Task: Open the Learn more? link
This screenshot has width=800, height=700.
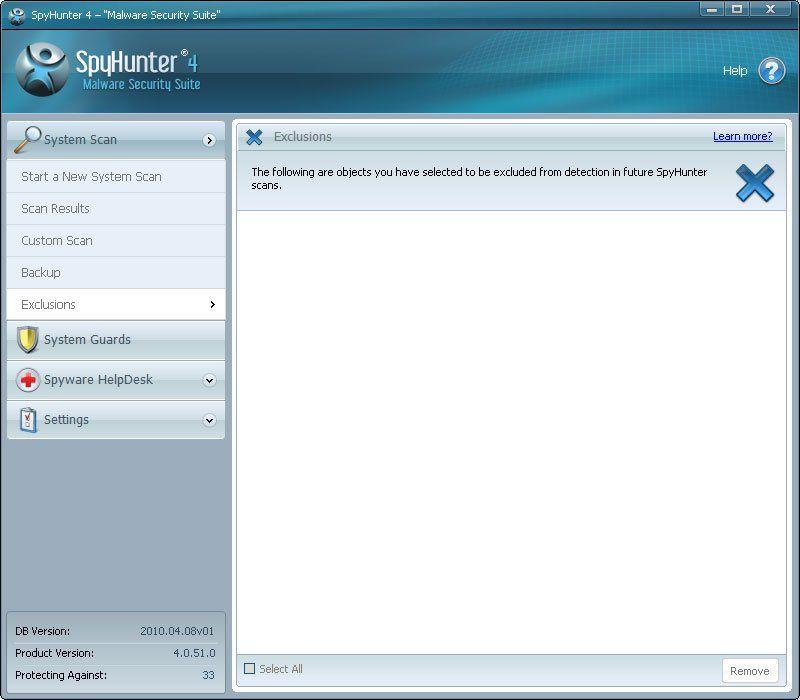Action: [x=742, y=136]
